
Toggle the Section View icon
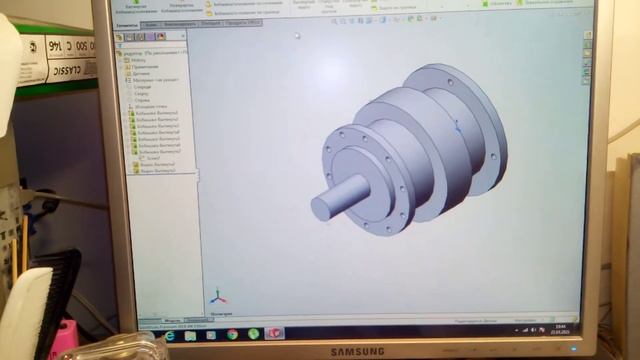point(361,20)
